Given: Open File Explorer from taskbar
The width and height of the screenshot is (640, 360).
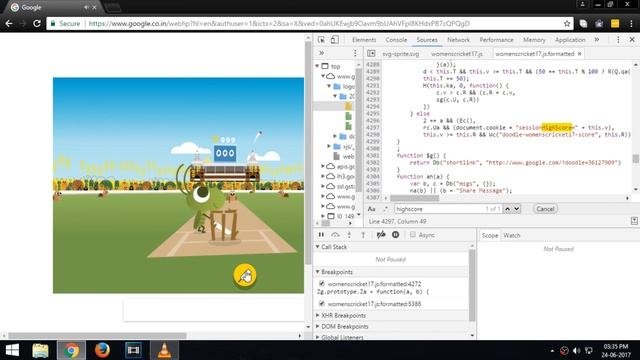Looking at the screenshot, I should coord(40,351).
